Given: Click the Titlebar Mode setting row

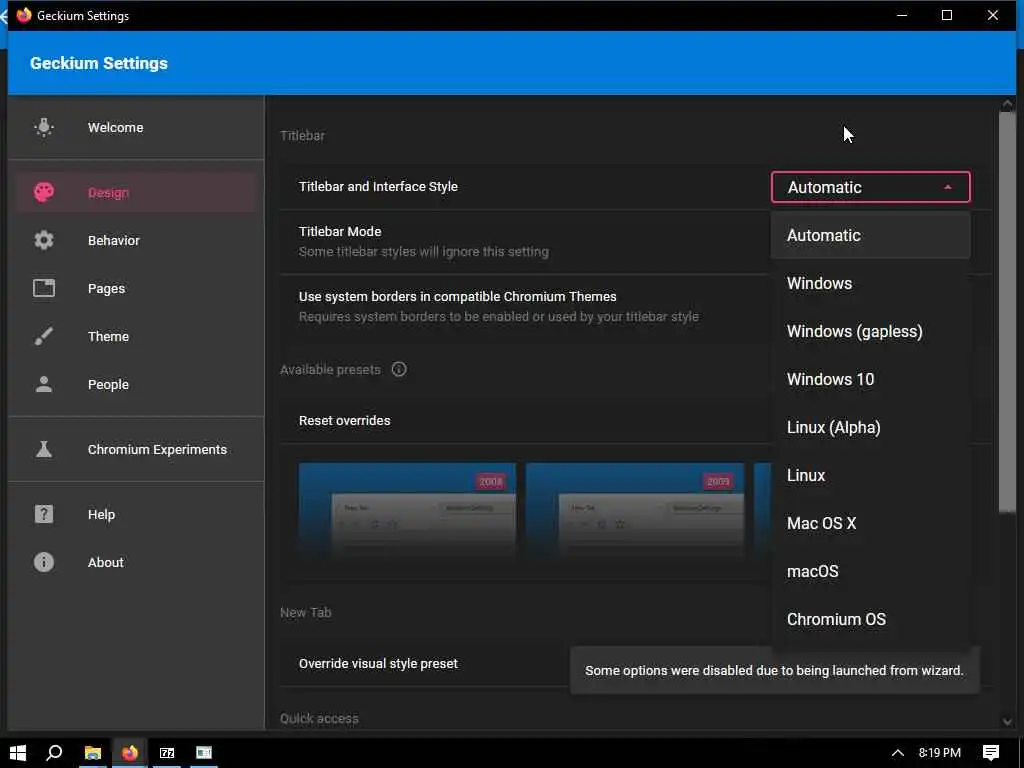Looking at the screenshot, I should point(526,242).
